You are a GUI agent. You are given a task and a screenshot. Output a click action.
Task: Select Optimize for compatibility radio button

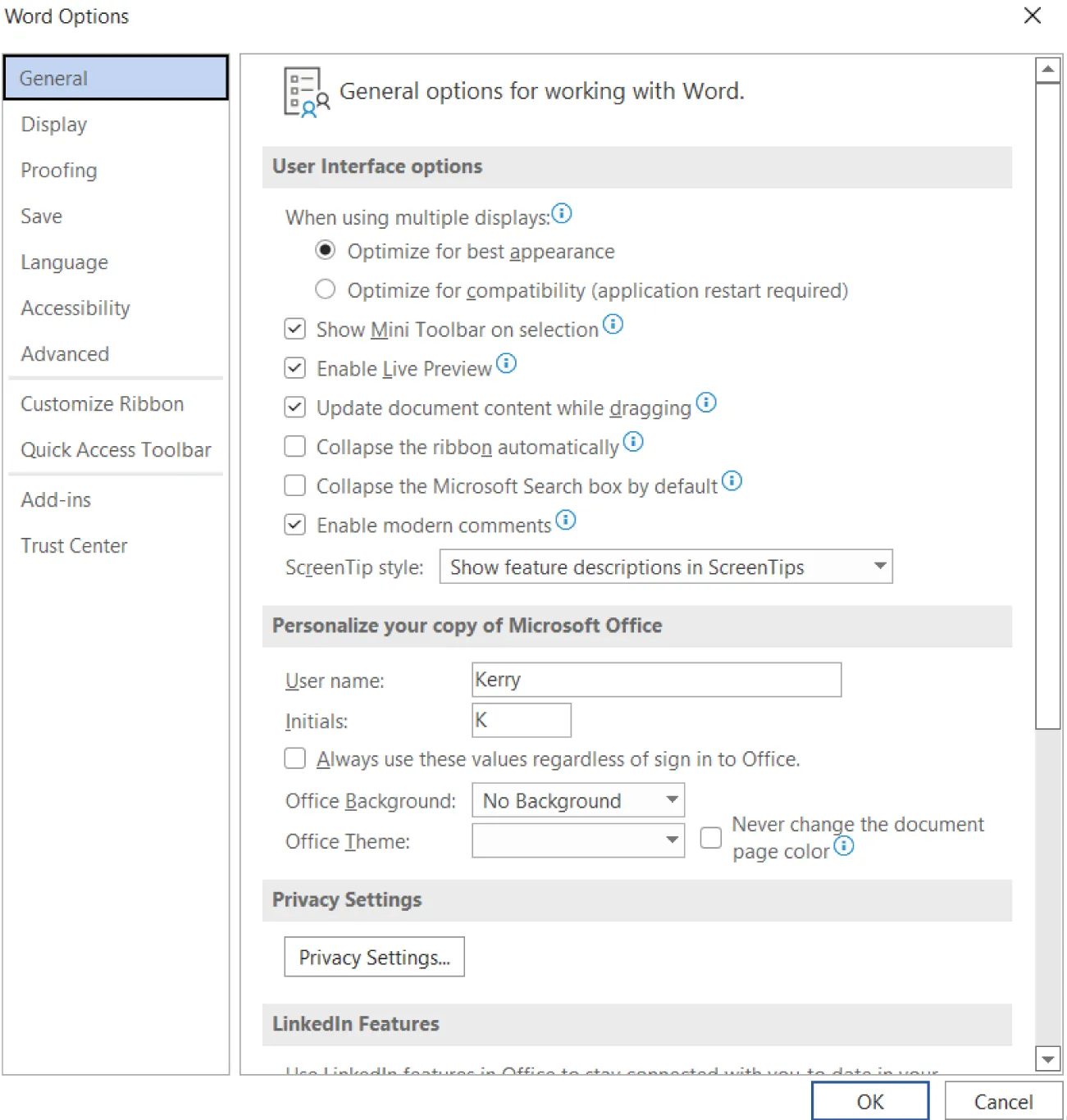326,289
